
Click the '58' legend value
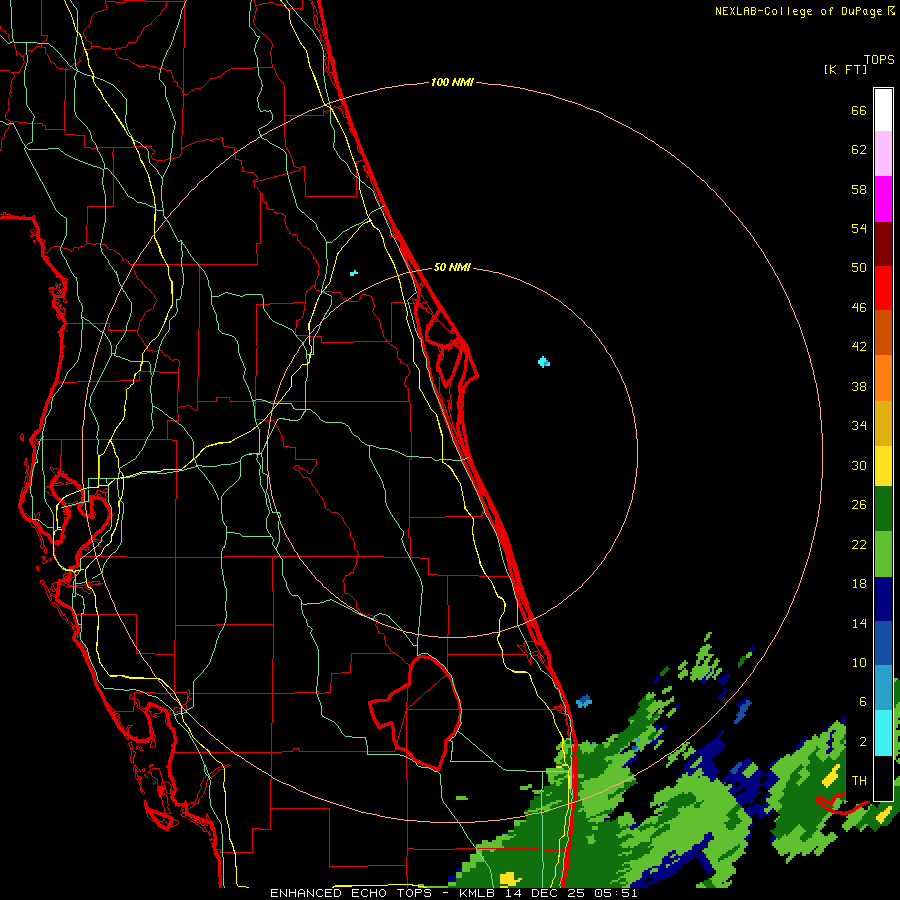point(859,189)
